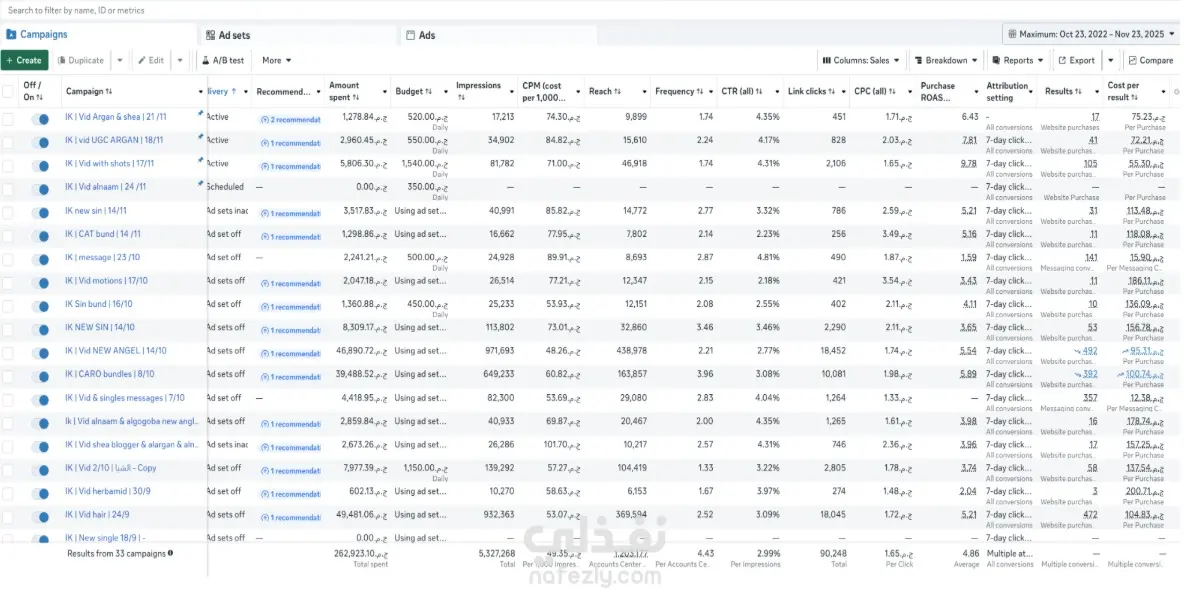Sort by Amount spent arrows icon
1189x589 pixels.
pyautogui.click(x=356, y=98)
